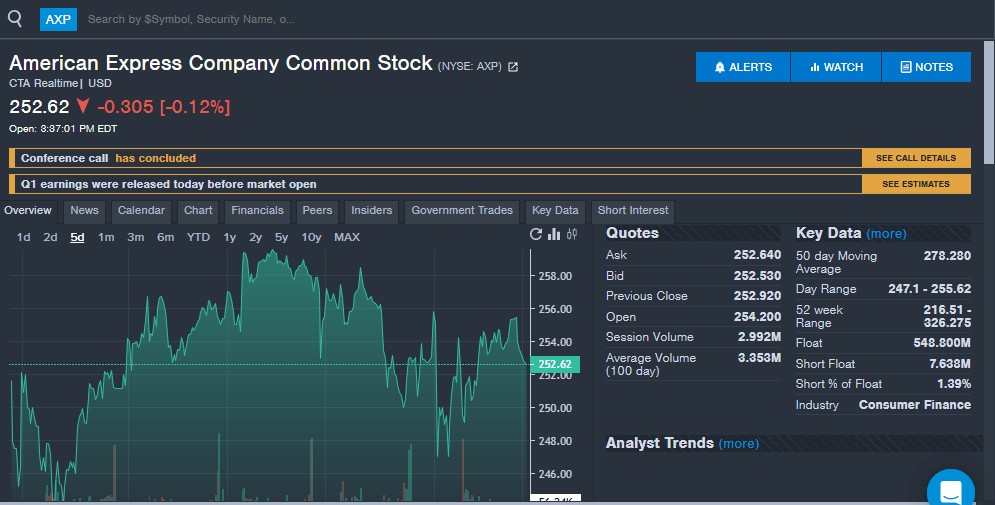The height and width of the screenshot is (505, 995).
Task: Open NOTES for American Express
Action: 926,67
